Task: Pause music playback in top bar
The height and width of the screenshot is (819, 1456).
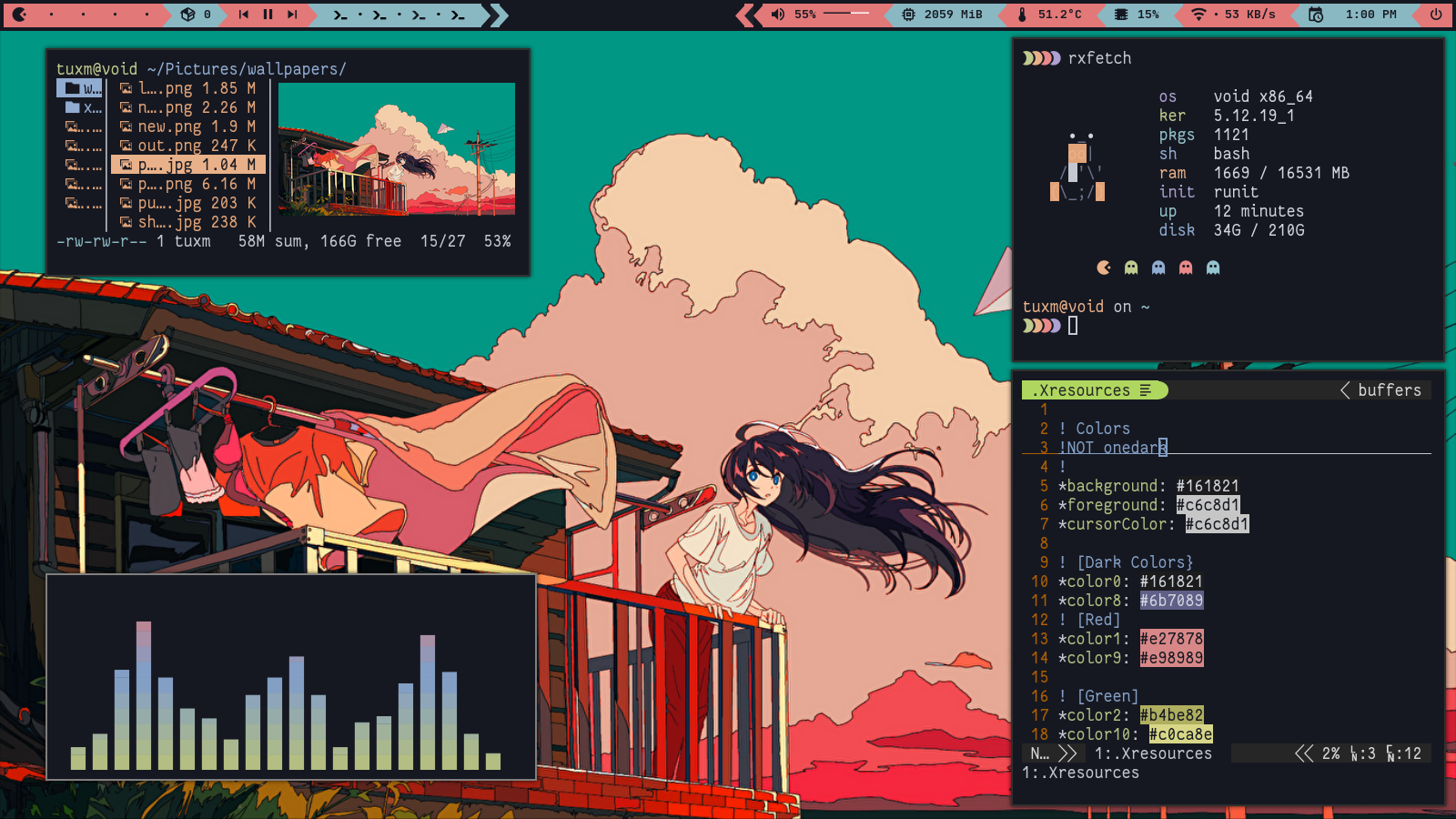Action: pos(268,15)
